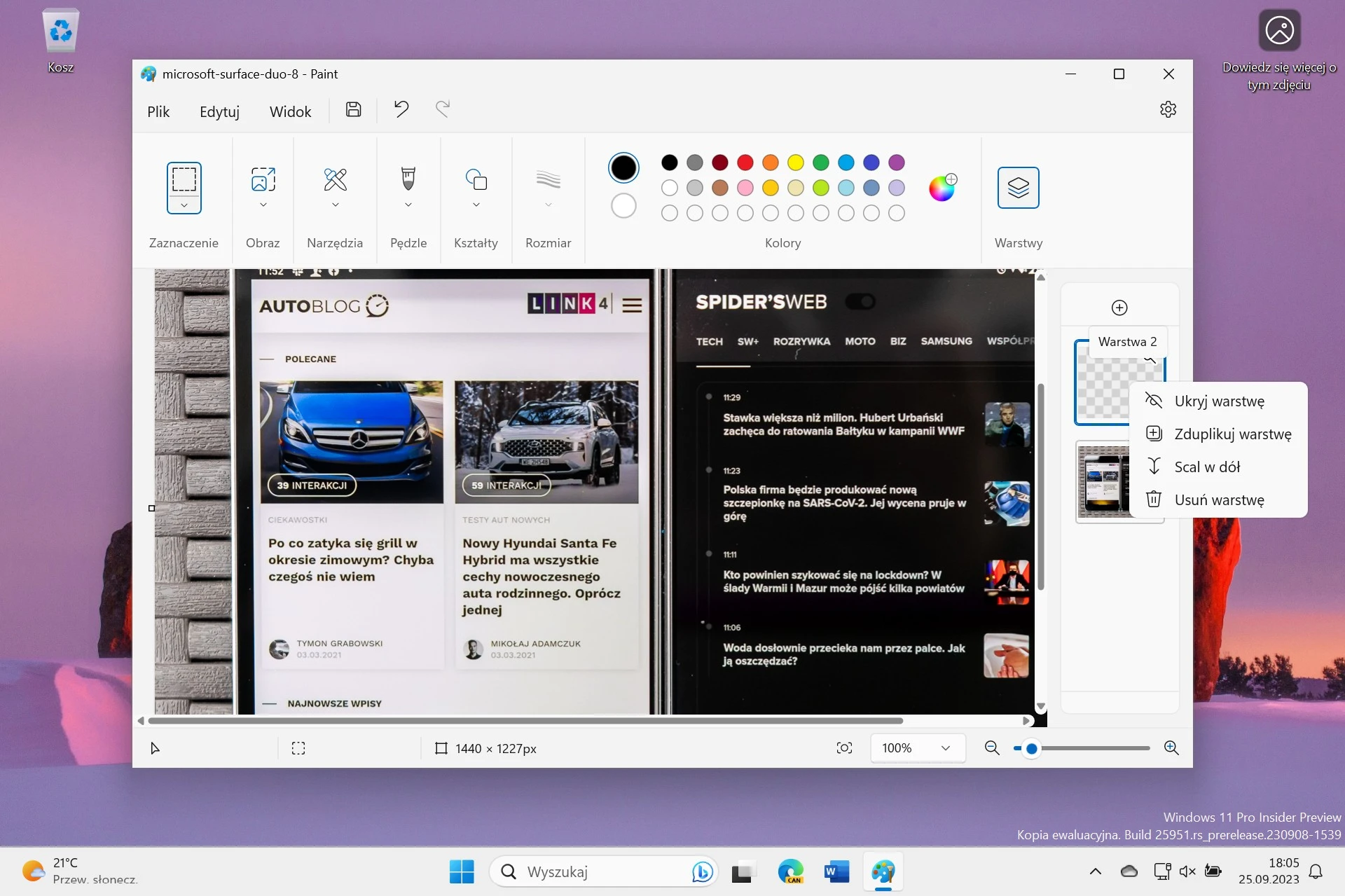Click the canvas scroll right arrow

tap(1026, 720)
